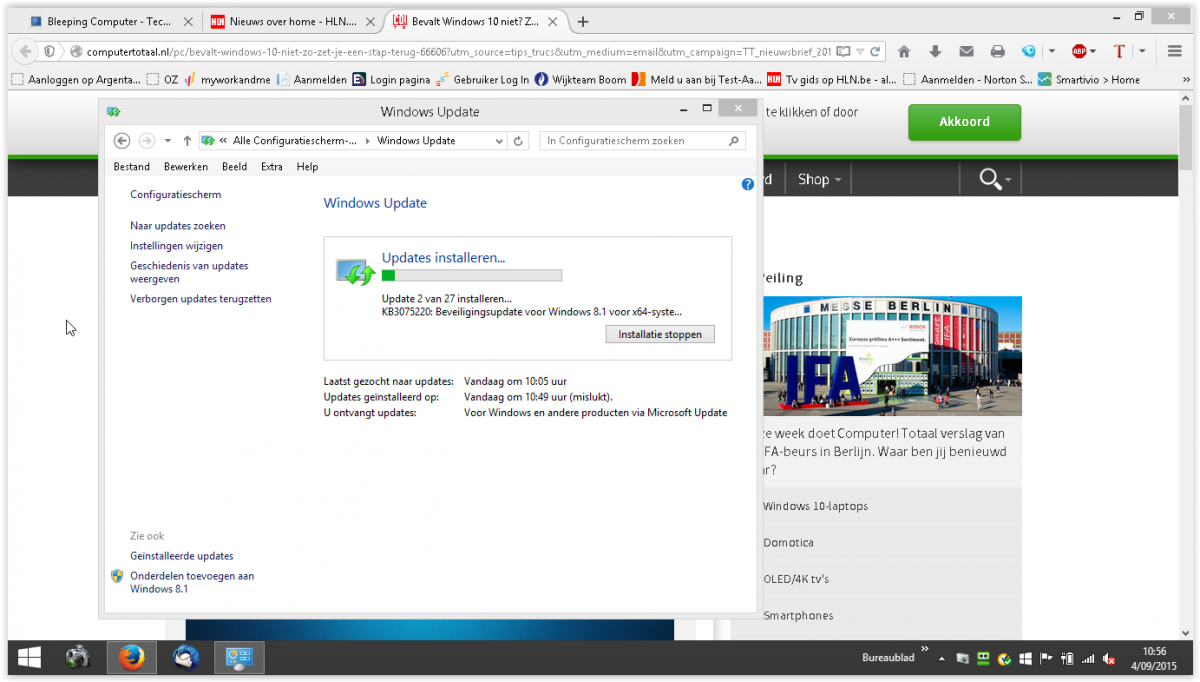Open the Action Center flag icon
Viewport: 1200px width, 682px height.
tap(1047, 659)
